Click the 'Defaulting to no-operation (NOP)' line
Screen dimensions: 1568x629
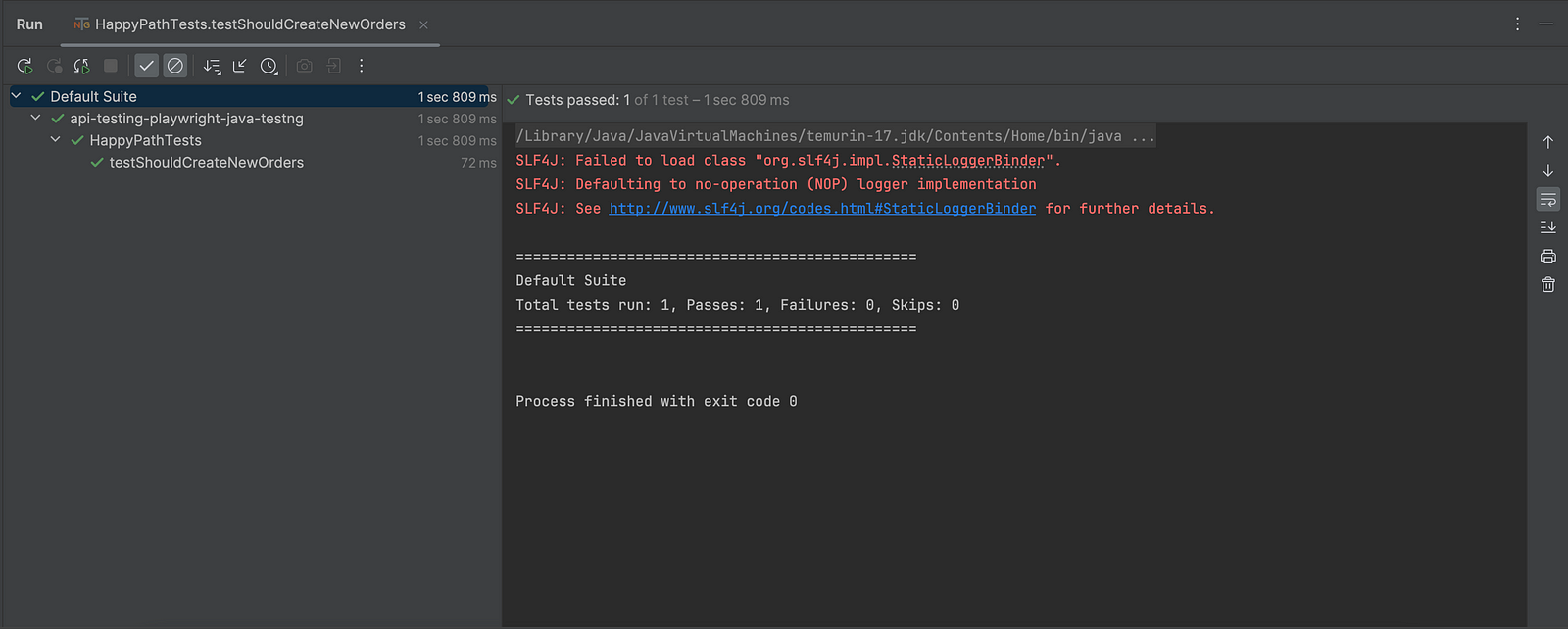click(775, 184)
